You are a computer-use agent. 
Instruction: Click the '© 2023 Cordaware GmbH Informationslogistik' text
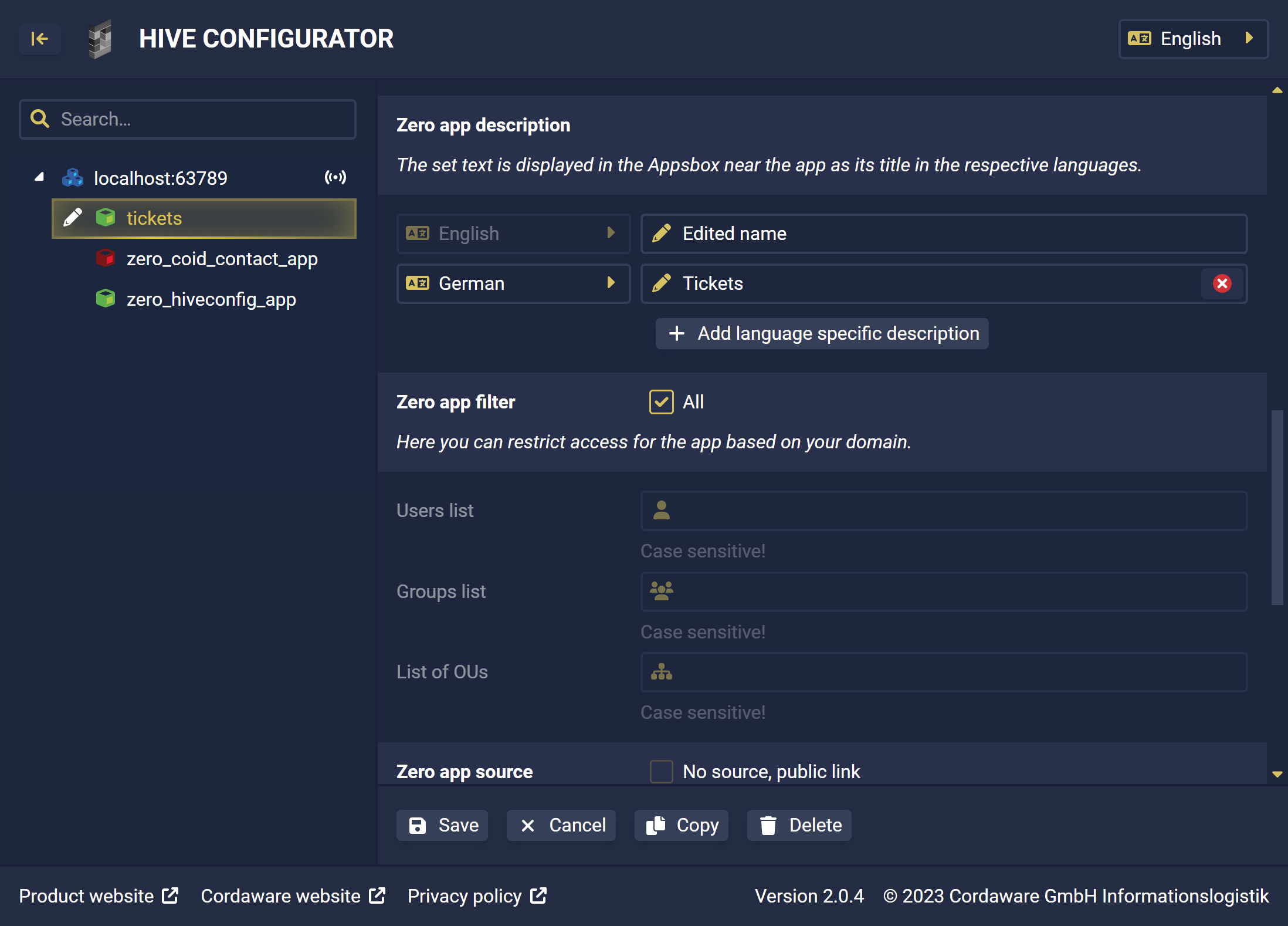[1076, 896]
